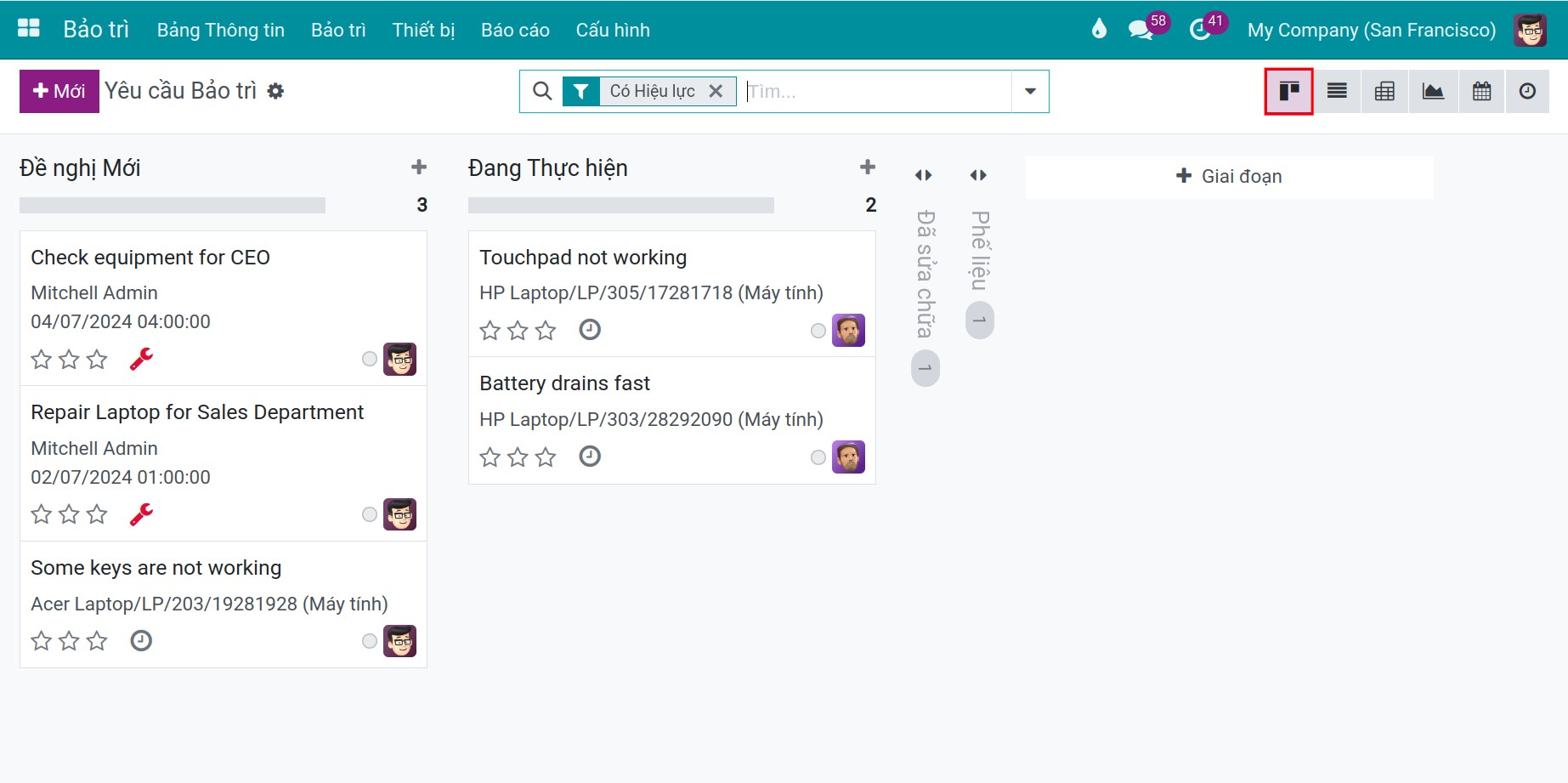Viewport: 1568px width, 783px height.
Task: Click wrench icon on Check equipment for CEO
Action: pyautogui.click(x=141, y=359)
